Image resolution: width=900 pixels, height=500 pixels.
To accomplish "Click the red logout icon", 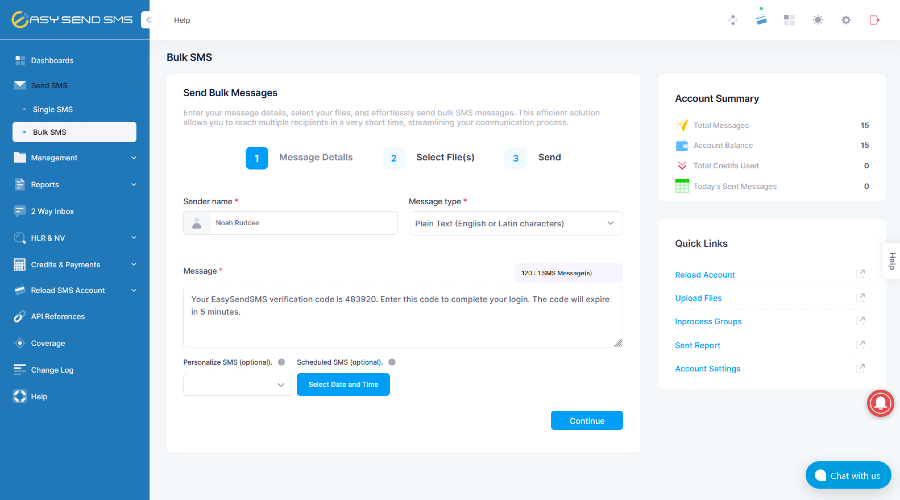I will click(x=874, y=20).
